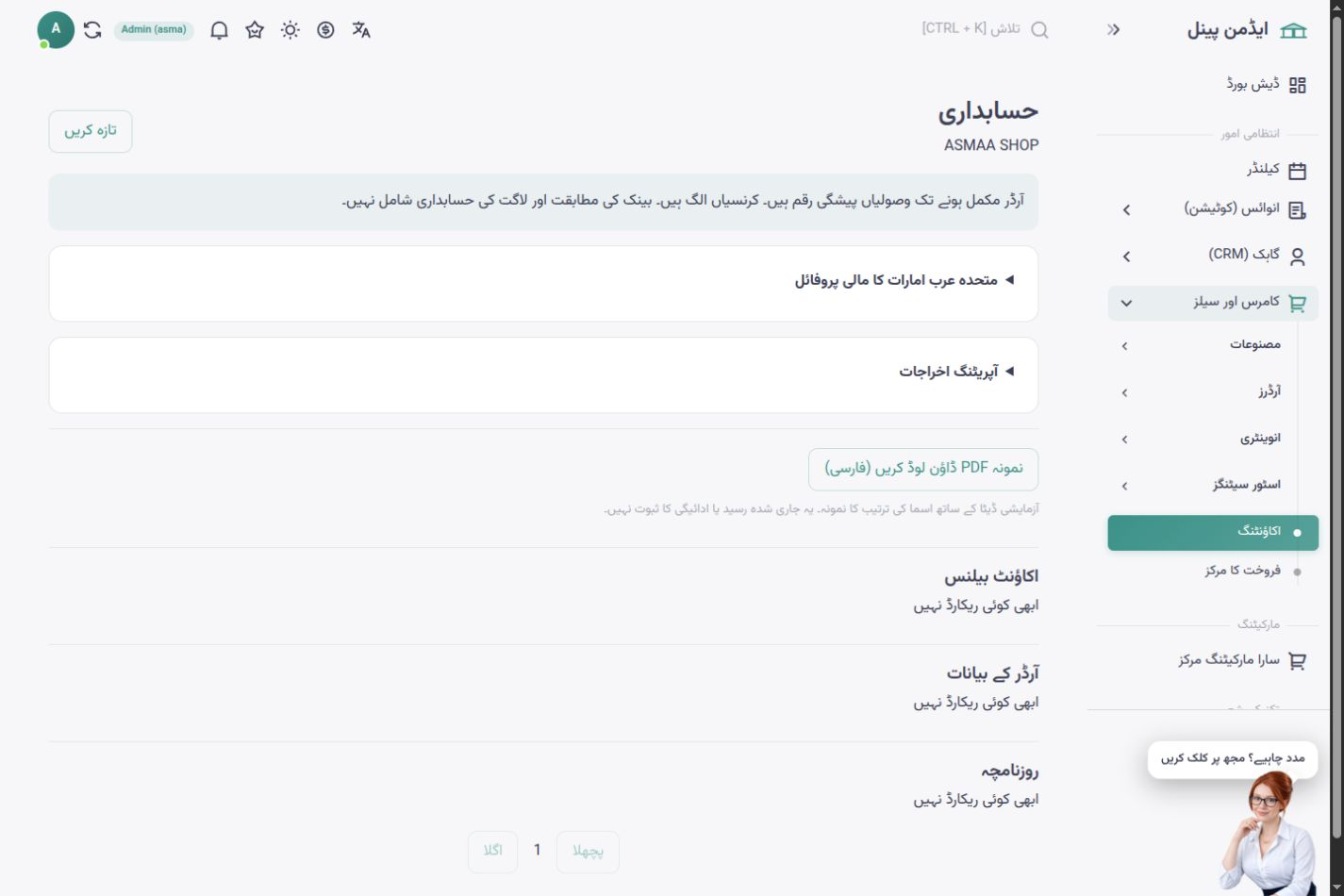The width and height of the screenshot is (1344, 896).
Task: Click the کامرس اور سیلز cart icon
Action: pos(1298,303)
